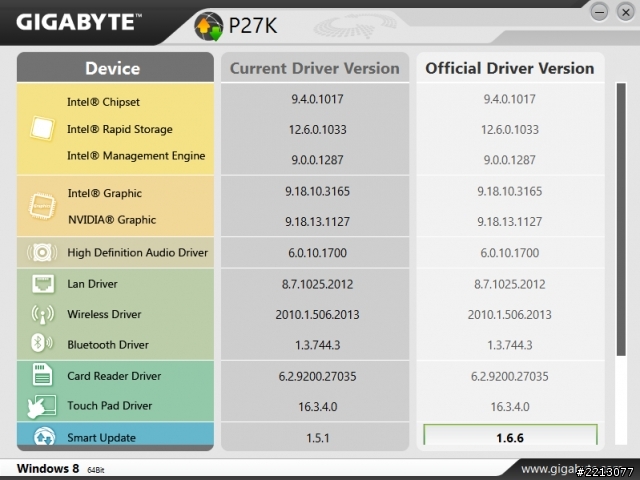
Task: Click the Wireless Driver antenna icon
Action: click(x=42, y=314)
